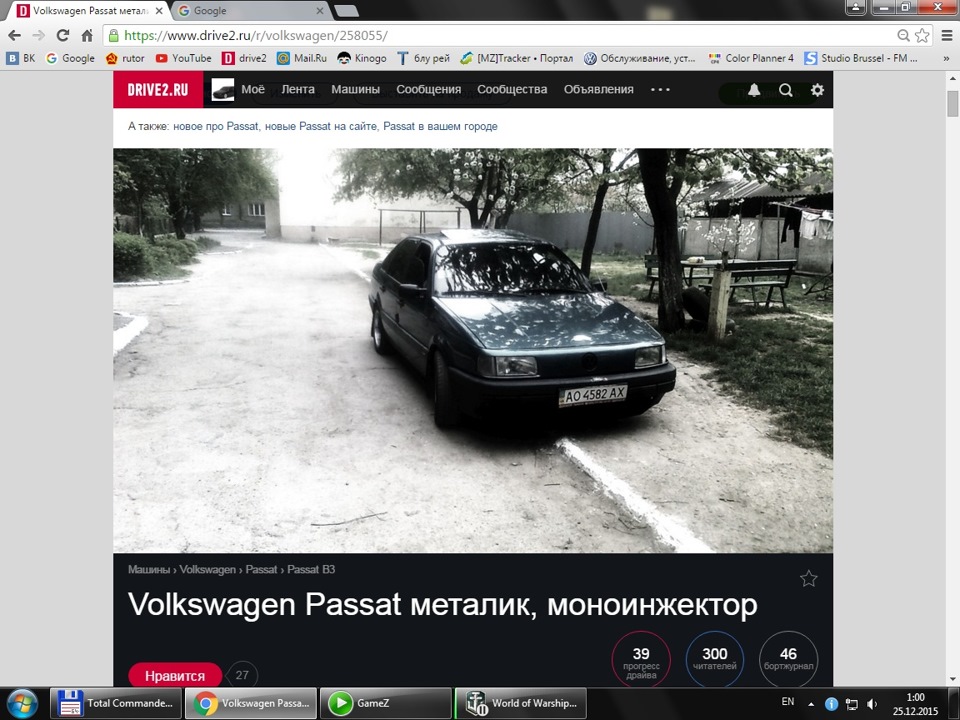Click the page vertical scrollbar thumb
This screenshot has height=720, width=960.
point(953,103)
